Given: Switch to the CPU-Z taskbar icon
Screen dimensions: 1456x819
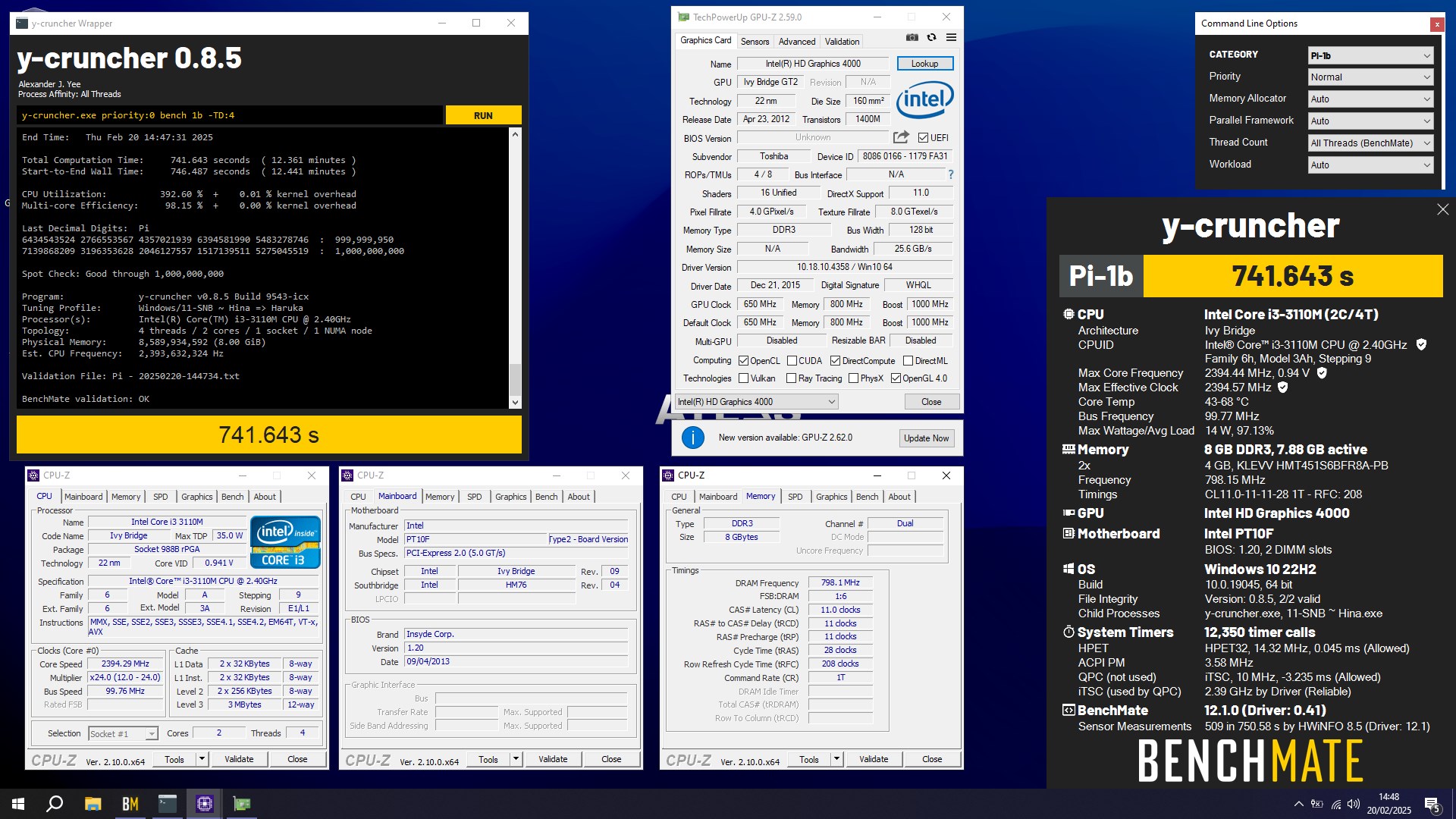Looking at the screenshot, I should tap(204, 804).
